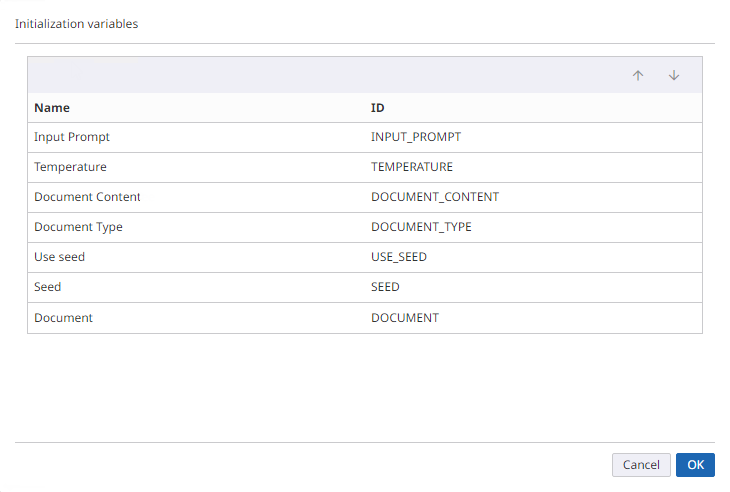Click the SEED ID cell
The height and width of the screenshot is (492, 730).
coord(385,287)
